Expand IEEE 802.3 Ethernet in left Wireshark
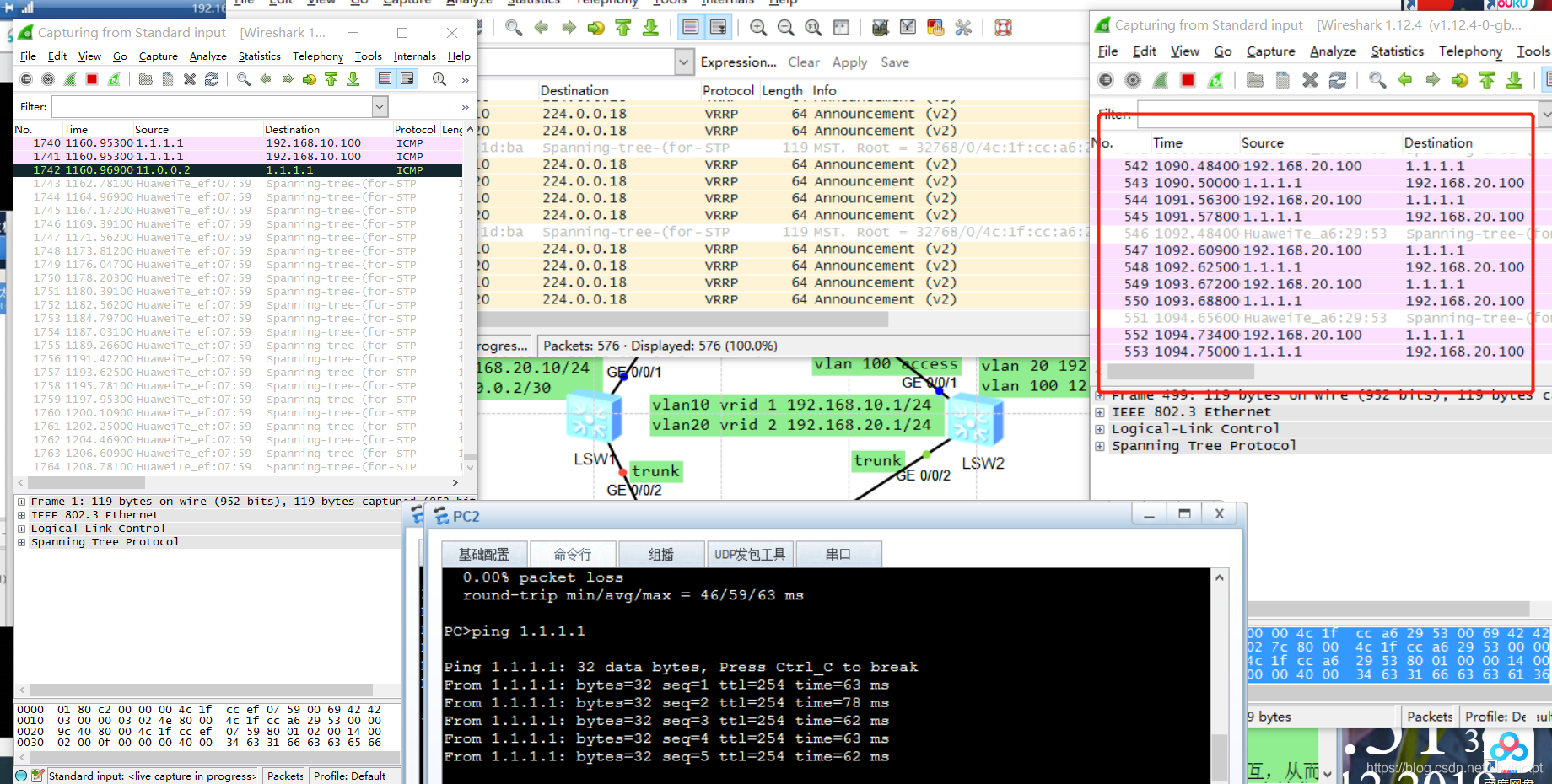Screen dimensions: 1552x784 point(21,515)
